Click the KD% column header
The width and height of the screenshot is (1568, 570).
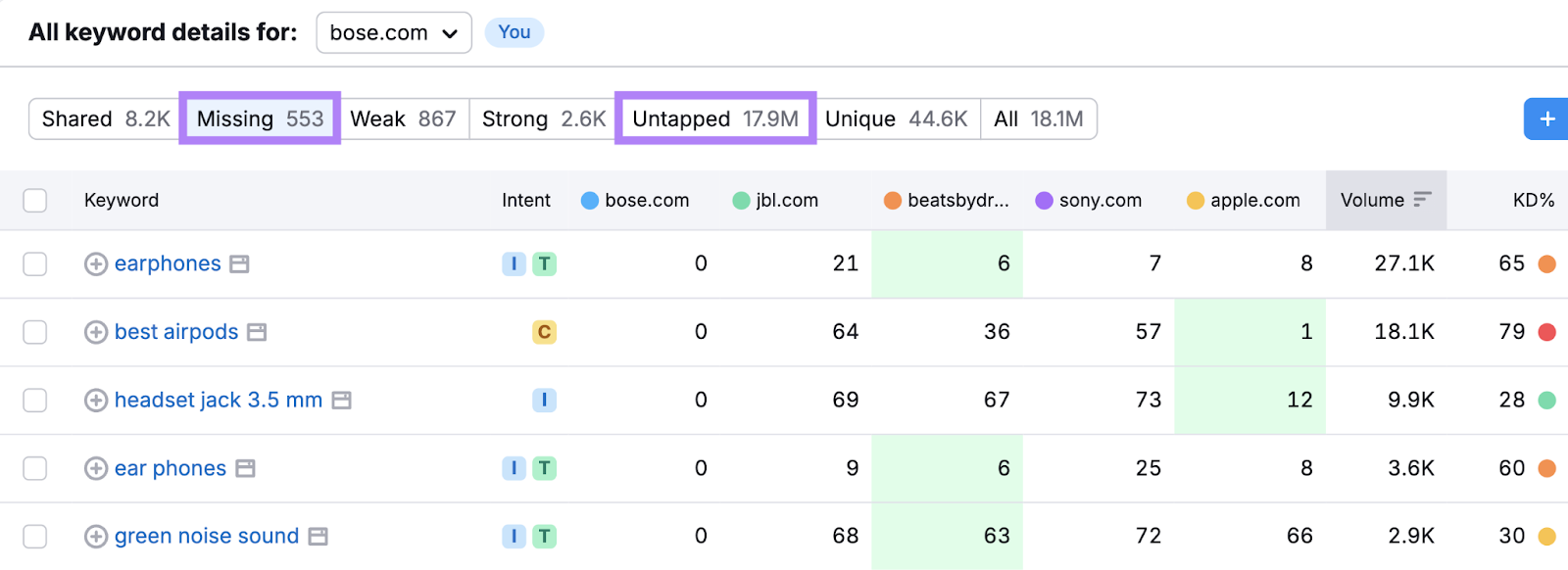[1533, 201]
